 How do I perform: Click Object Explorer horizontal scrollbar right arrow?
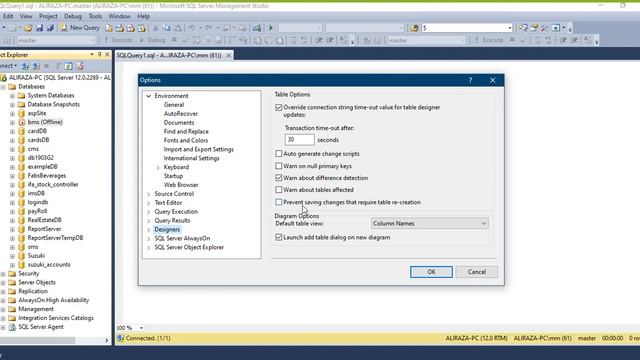107,340
